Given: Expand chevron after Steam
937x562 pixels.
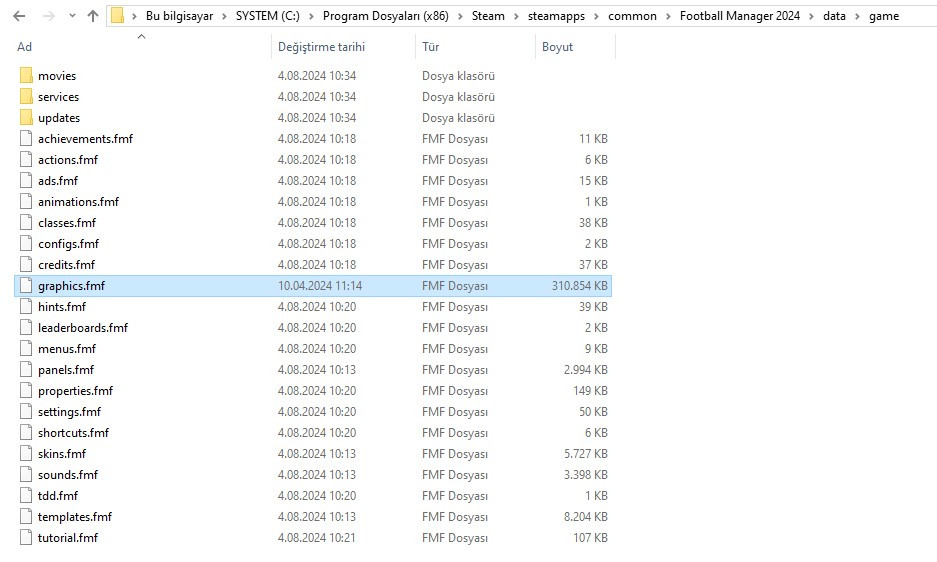Looking at the screenshot, I should click(516, 16).
